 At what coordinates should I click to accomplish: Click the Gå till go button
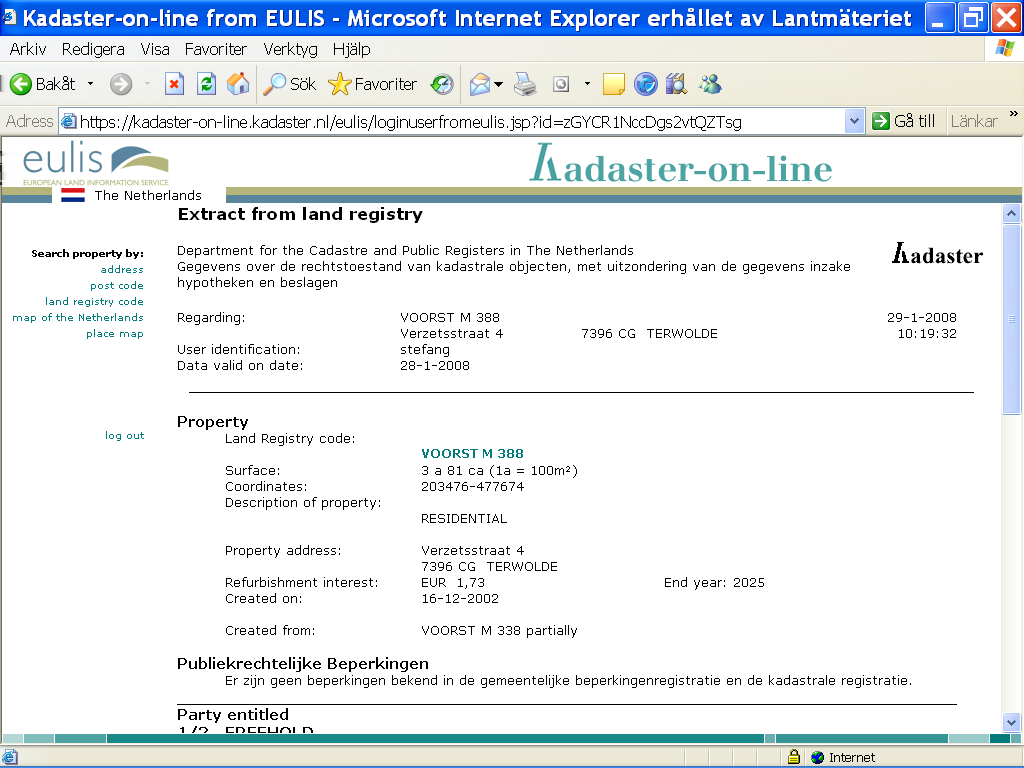(904, 121)
